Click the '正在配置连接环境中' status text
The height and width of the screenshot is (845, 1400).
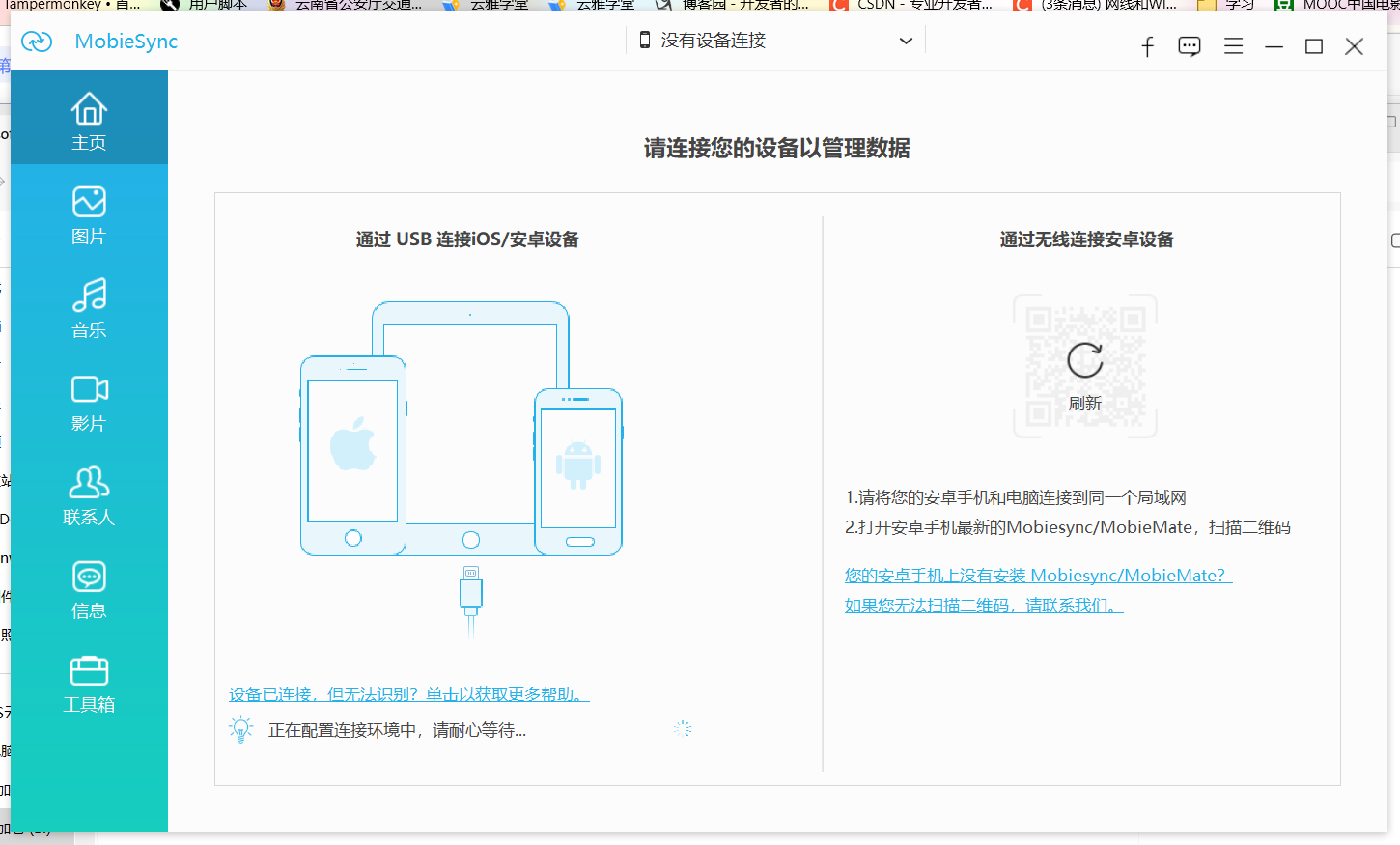point(397,730)
